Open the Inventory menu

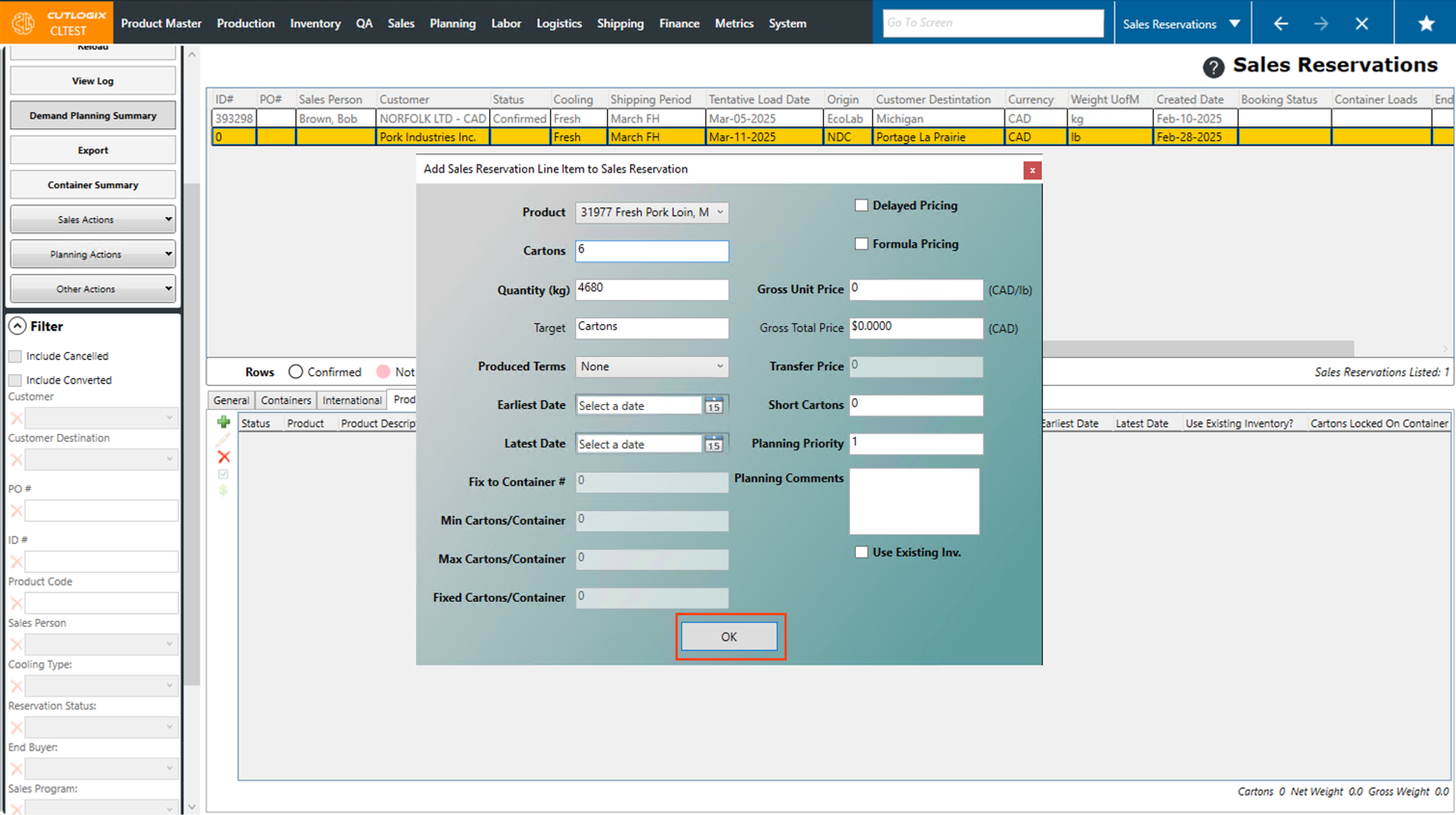[315, 23]
